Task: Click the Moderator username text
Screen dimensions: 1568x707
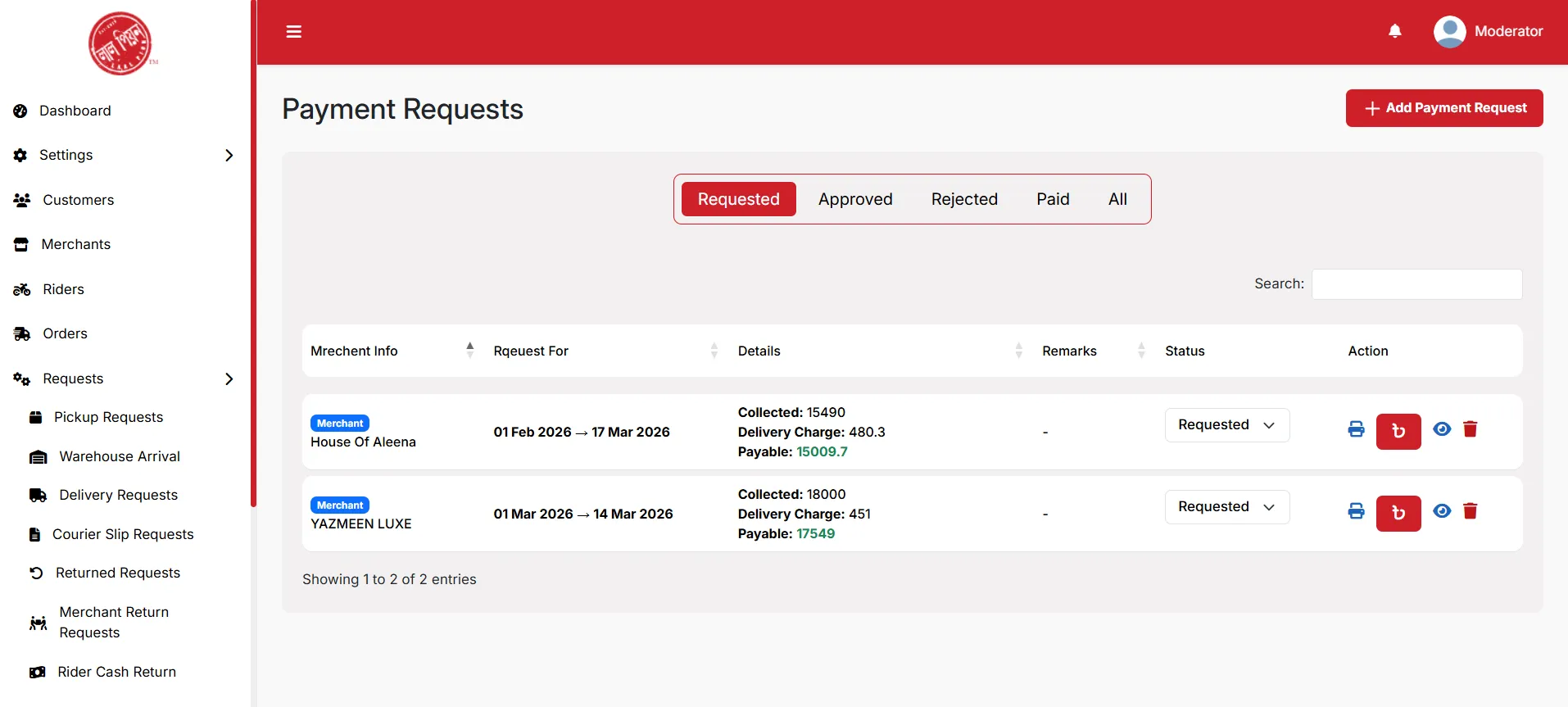Action: point(1508,31)
